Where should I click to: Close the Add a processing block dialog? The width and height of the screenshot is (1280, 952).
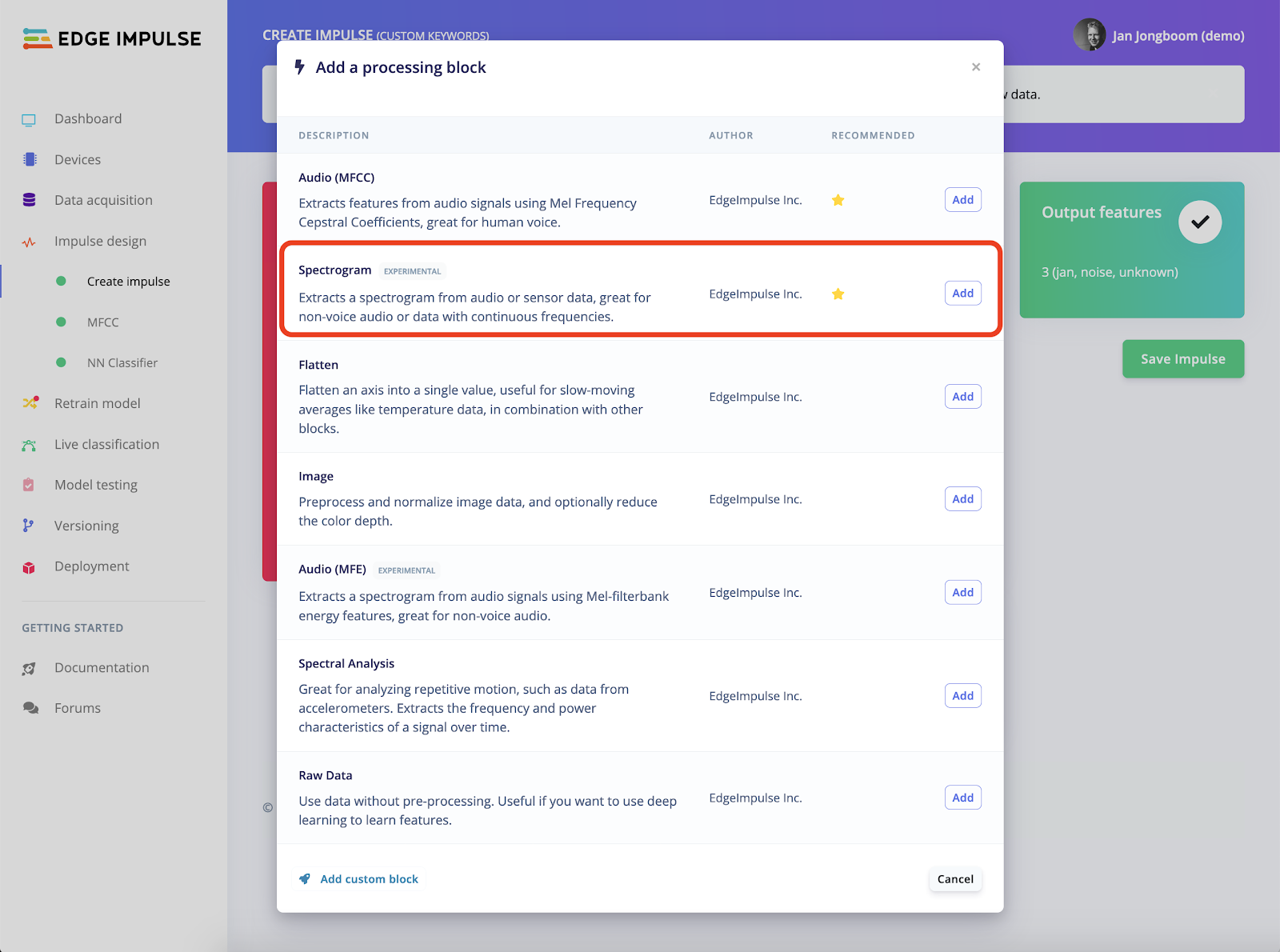pos(976,67)
